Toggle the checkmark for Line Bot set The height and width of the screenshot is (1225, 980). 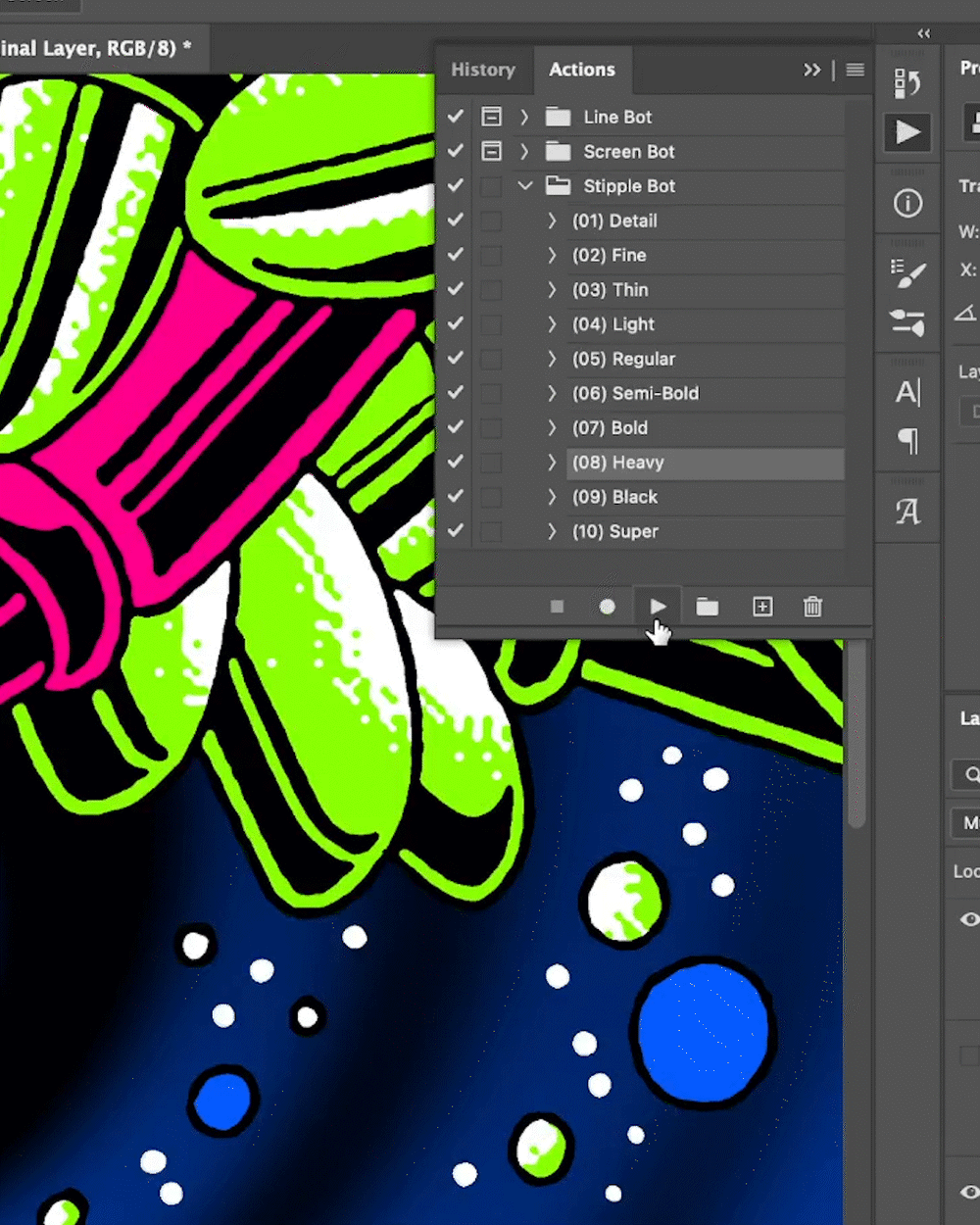pyautogui.click(x=456, y=117)
